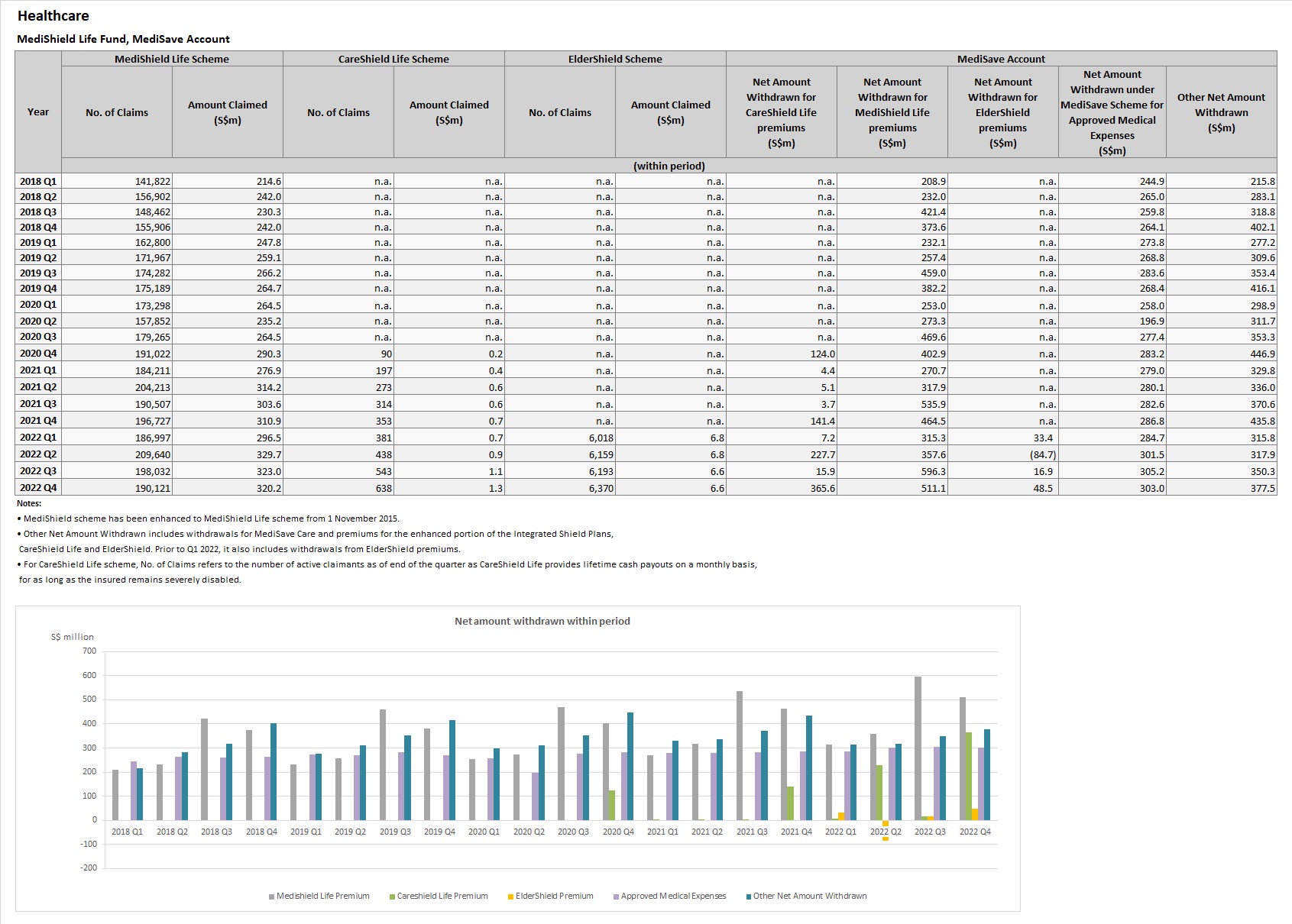Select the 2020 Q4 row label
The width and height of the screenshot is (1292, 924).
38,354
